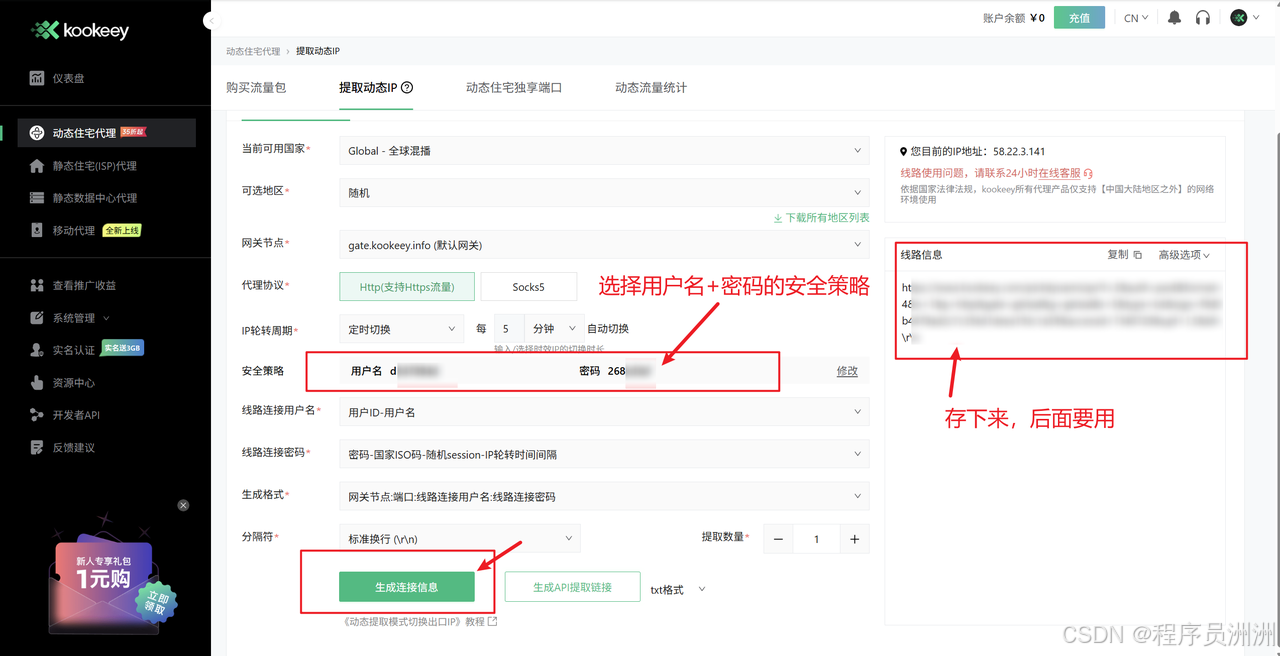
Task: Click the headset customer service icon
Action: pos(1203,18)
